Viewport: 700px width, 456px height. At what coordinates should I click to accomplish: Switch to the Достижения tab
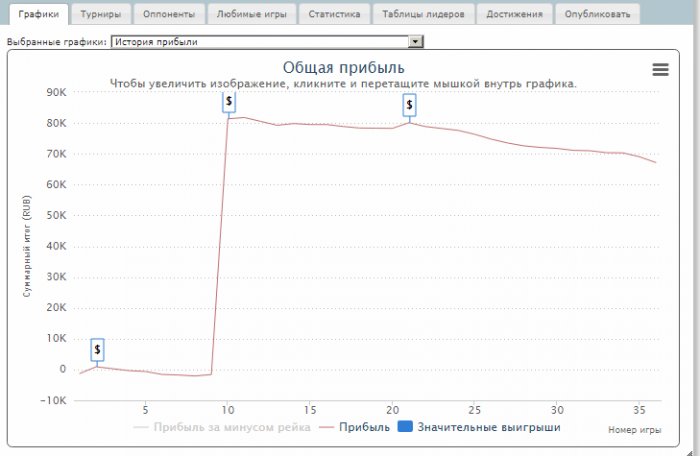pyautogui.click(x=515, y=14)
